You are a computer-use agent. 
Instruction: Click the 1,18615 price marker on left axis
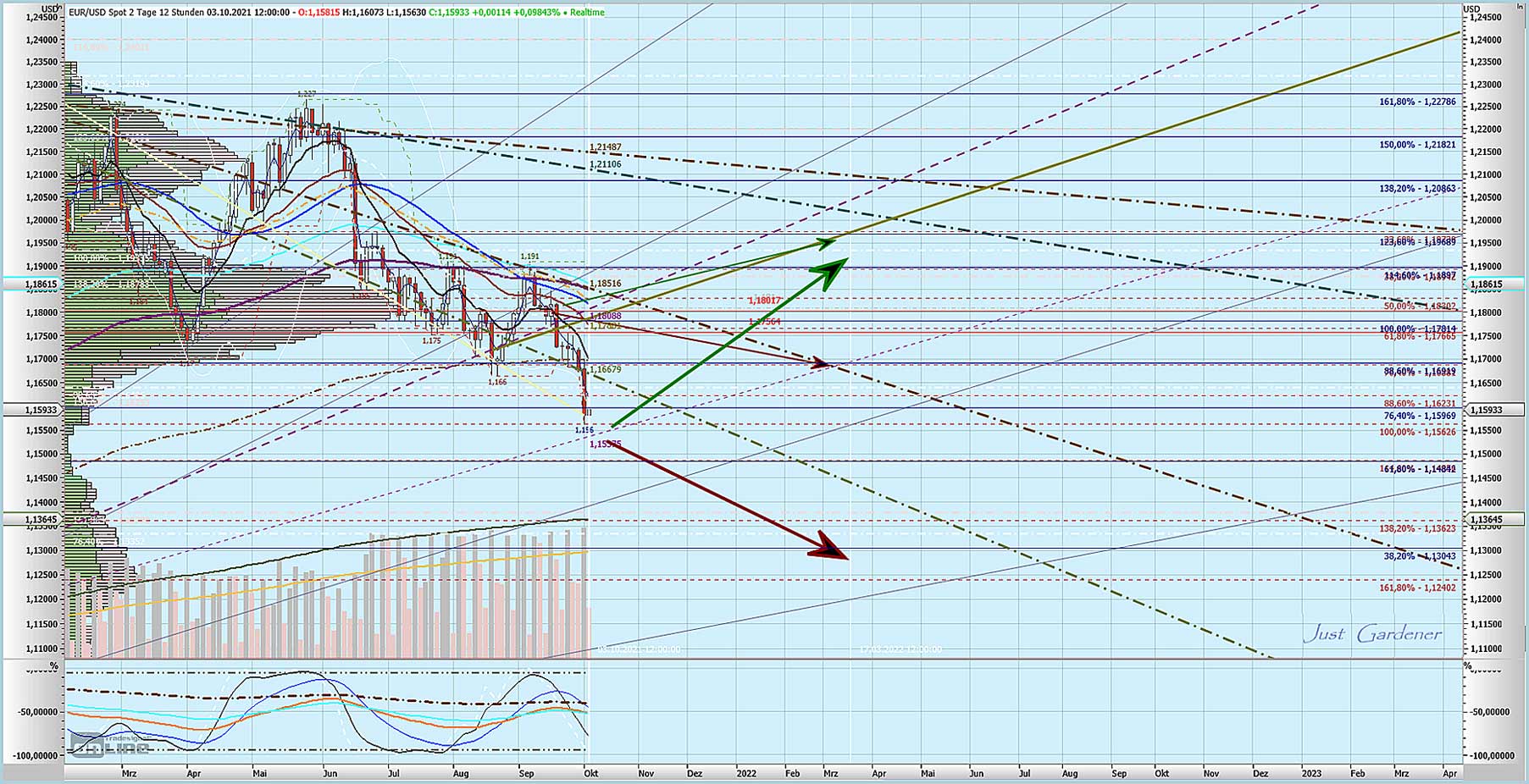click(x=31, y=285)
